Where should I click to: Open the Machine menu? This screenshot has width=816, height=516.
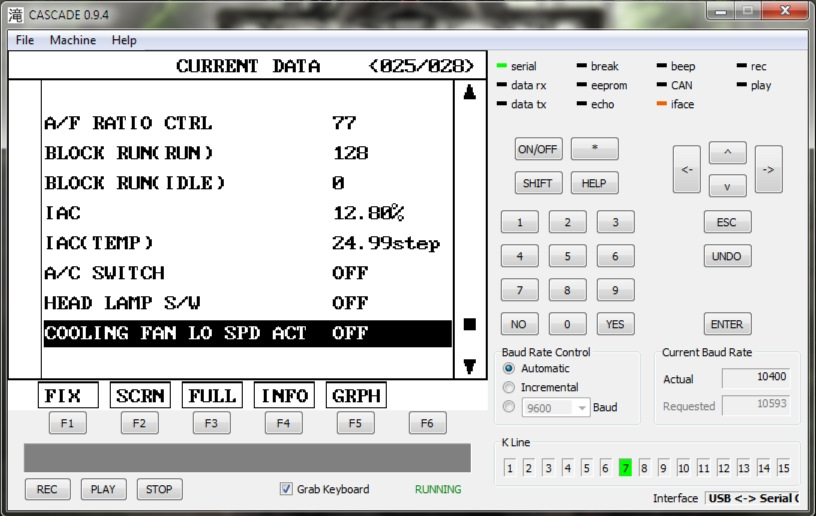[x=73, y=40]
